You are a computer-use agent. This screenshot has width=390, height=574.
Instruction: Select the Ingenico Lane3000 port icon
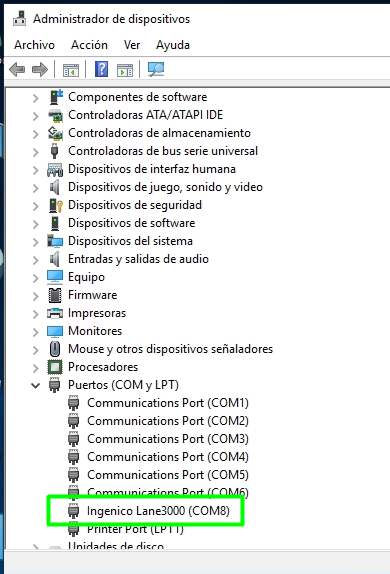pos(74,511)
